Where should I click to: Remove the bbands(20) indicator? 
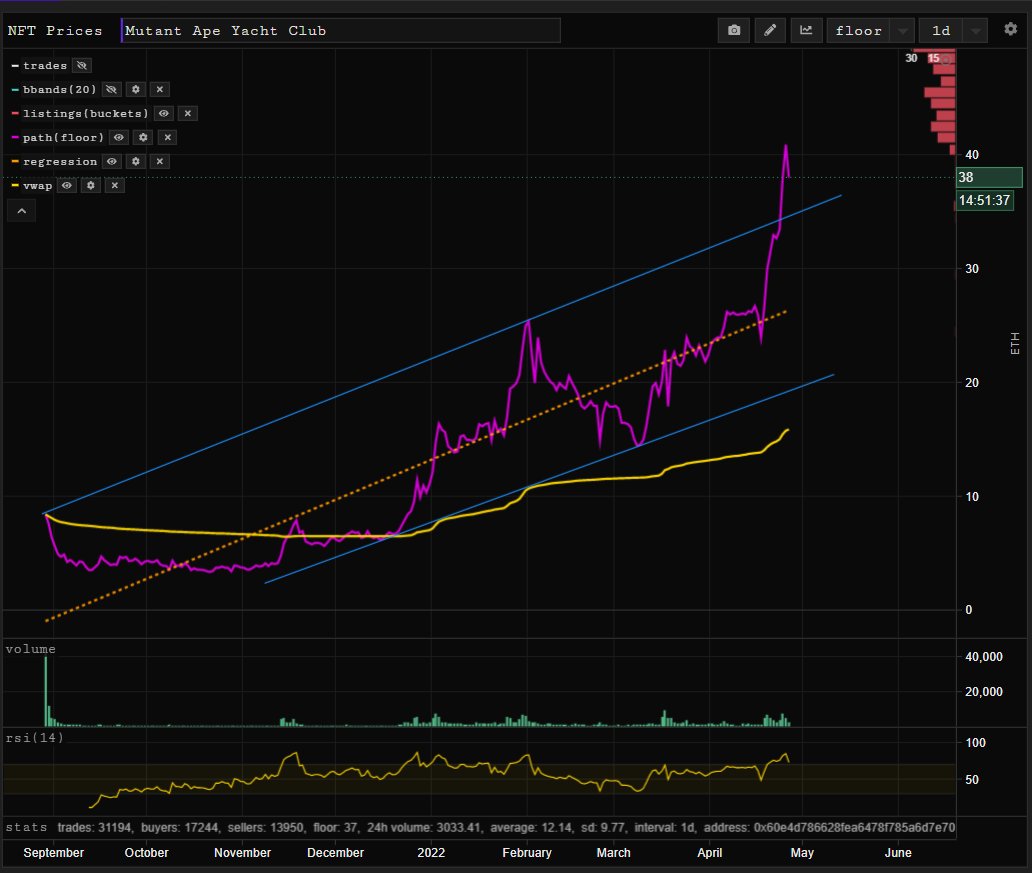[159, 89]
